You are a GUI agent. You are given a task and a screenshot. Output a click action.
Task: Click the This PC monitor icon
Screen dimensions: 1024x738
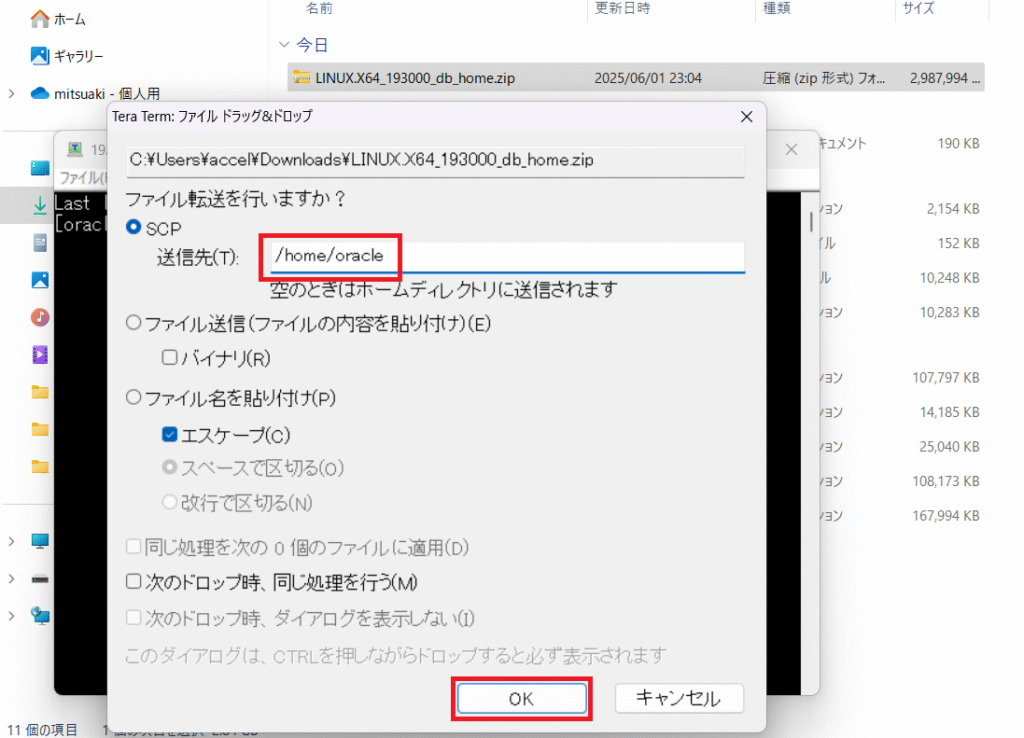(x=40, y=541)
